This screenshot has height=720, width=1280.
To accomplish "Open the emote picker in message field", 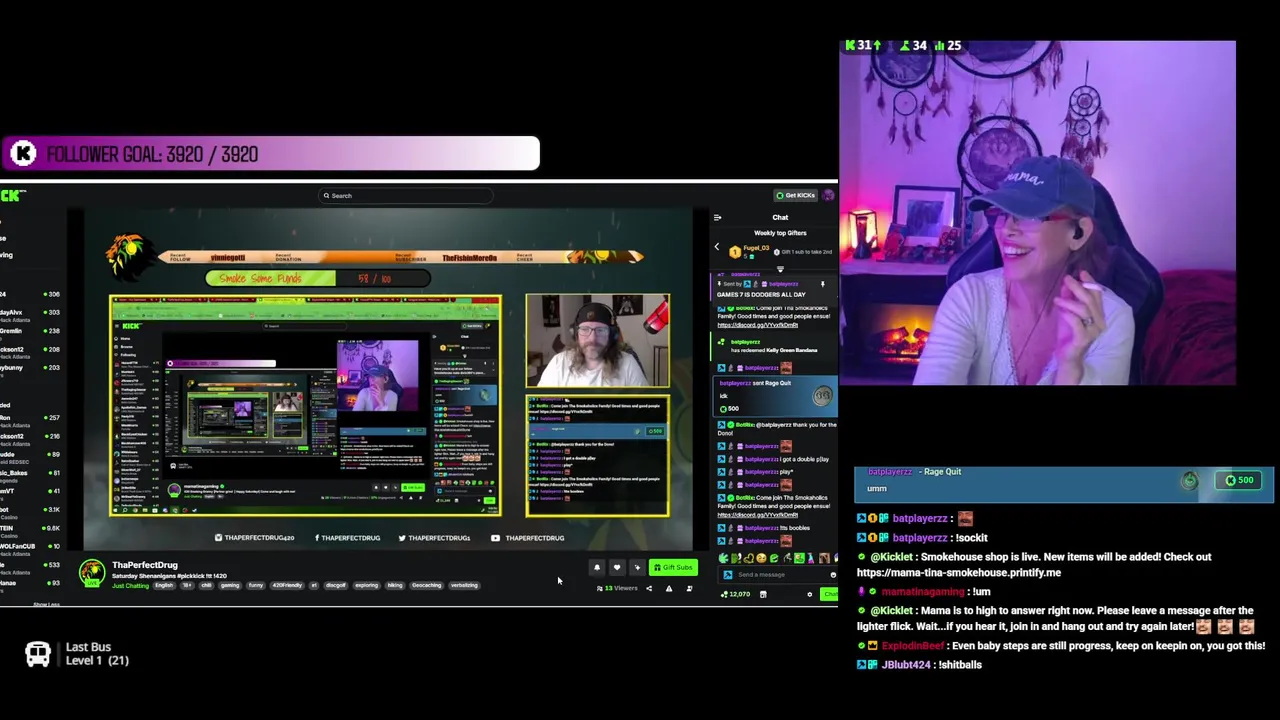I will click(833, 575).
